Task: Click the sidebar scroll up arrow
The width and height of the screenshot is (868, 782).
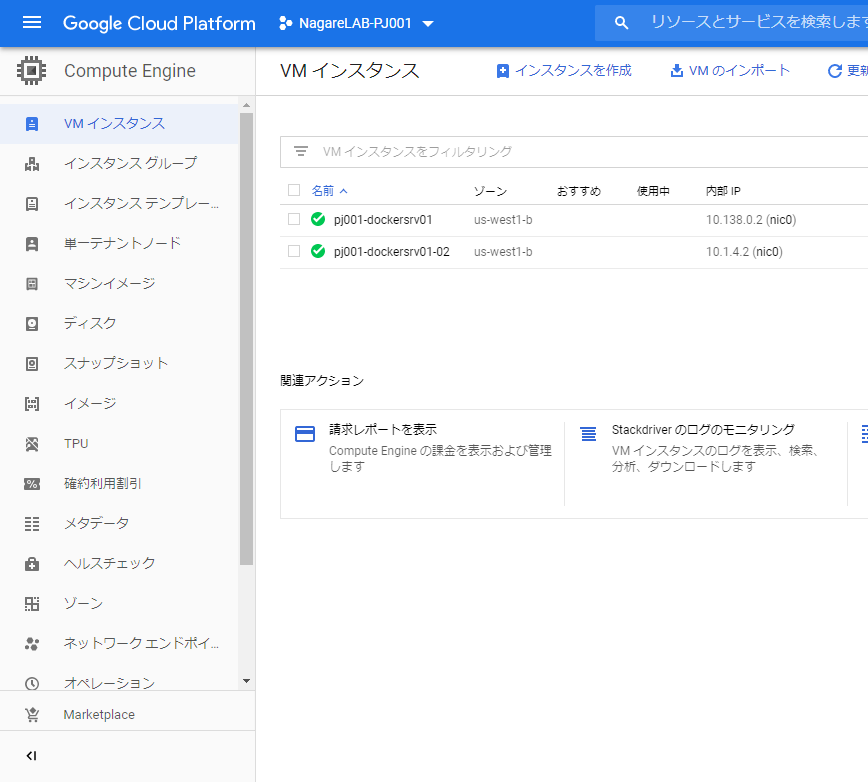Action: pyautogui.click(x=246, y=105)
